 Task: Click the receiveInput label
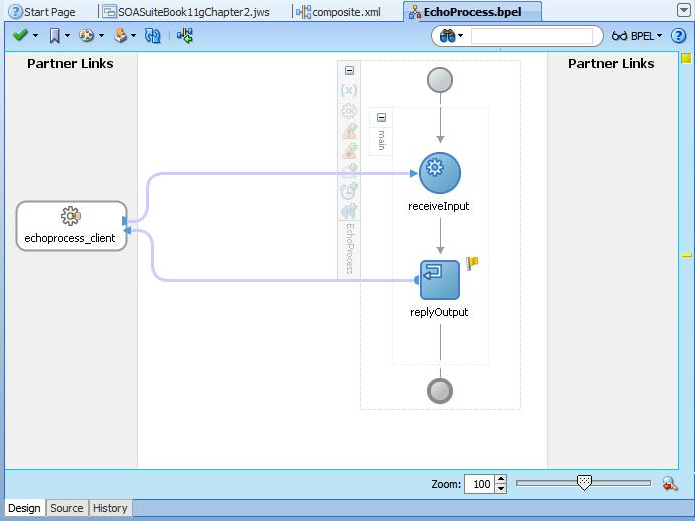438,206
